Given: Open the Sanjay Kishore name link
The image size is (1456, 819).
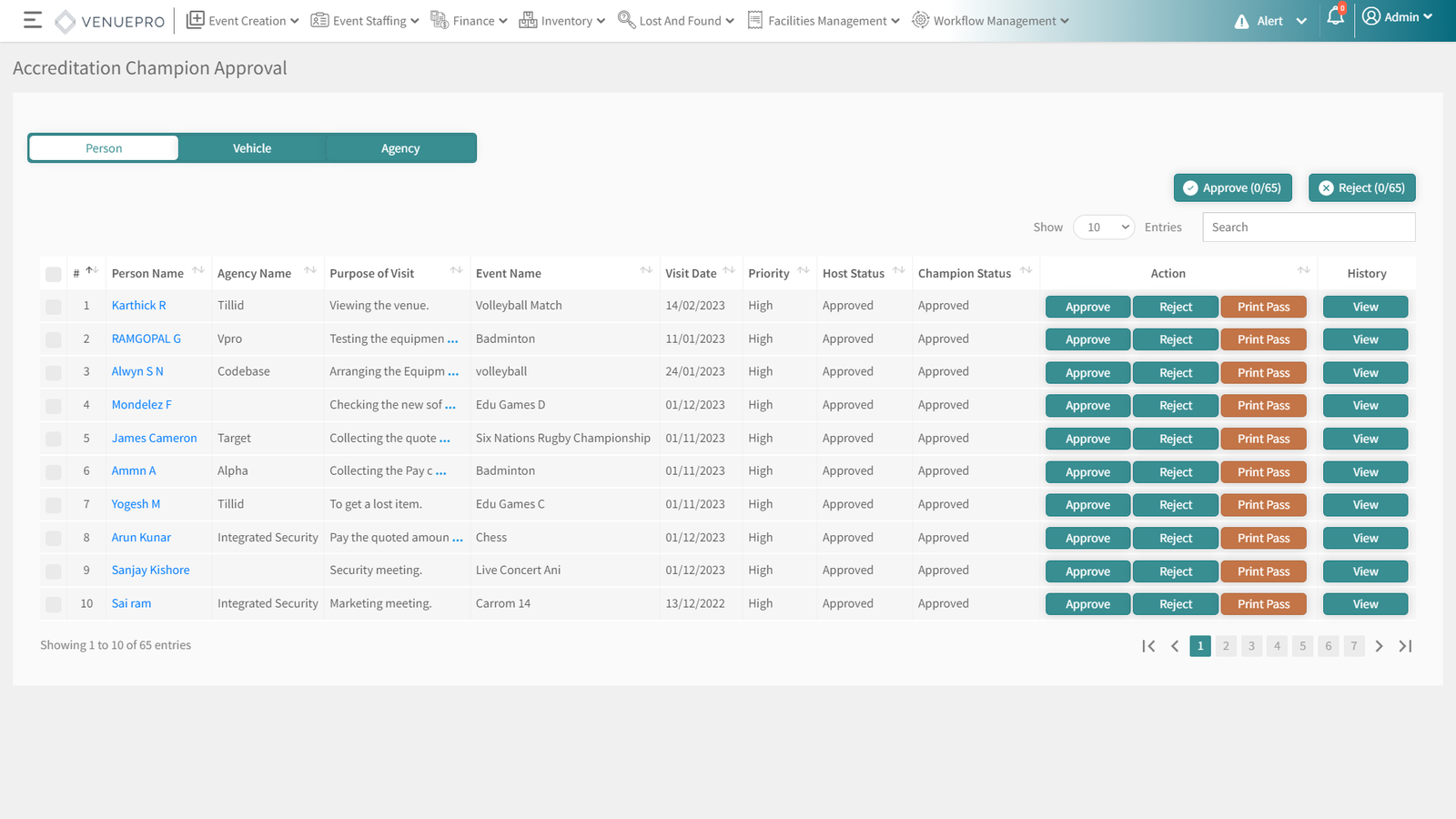Looking at the screenshot, I should point(151,571).
